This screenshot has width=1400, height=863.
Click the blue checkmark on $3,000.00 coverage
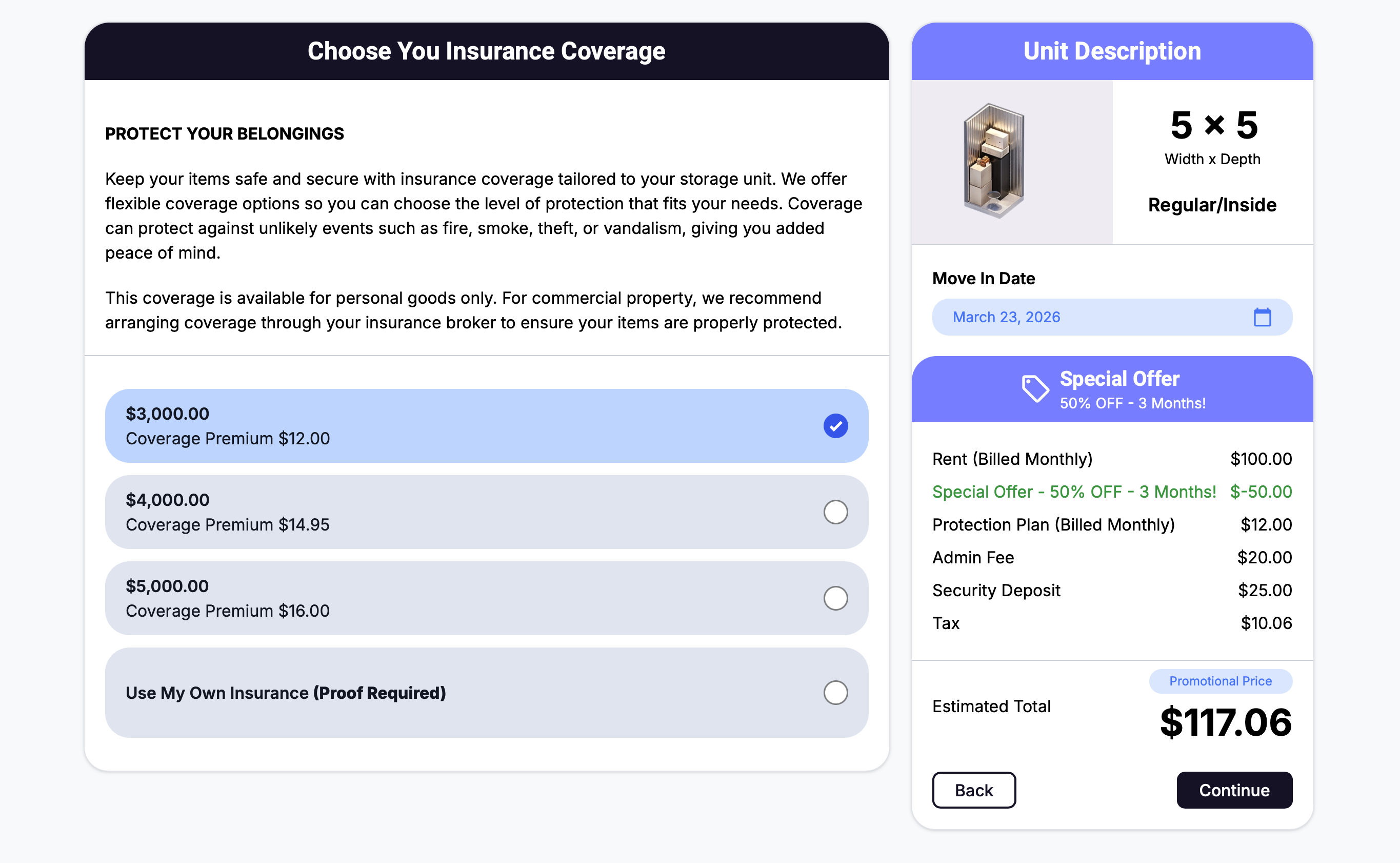[x=835, y=426]
